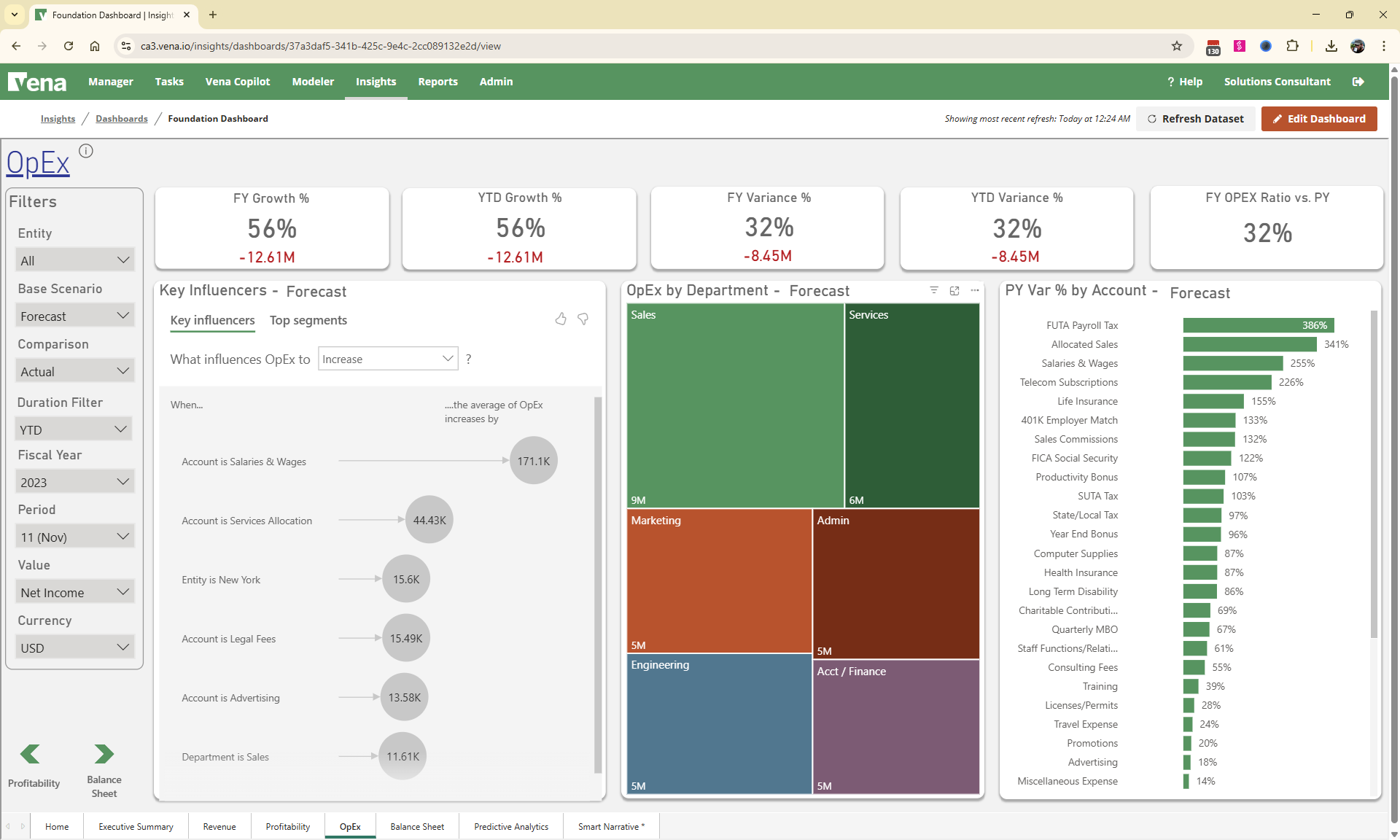Image resolution: width=1400 pixels, height=840 pixels.
Task: Click the Edit Dashboard button
Action: tap(1318, 118)
